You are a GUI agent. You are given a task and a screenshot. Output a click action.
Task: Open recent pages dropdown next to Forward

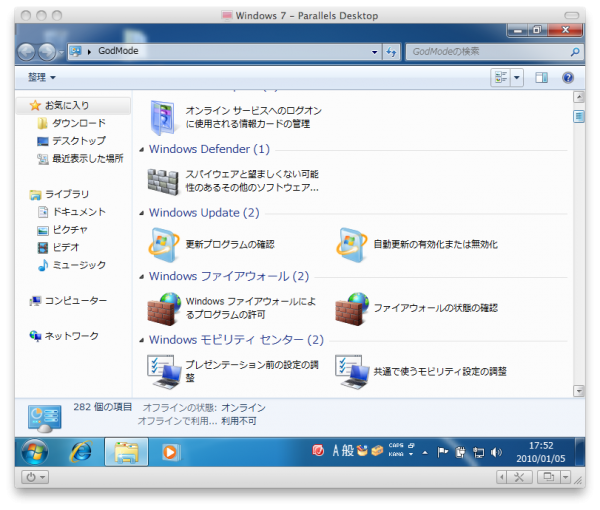(61, 52)
